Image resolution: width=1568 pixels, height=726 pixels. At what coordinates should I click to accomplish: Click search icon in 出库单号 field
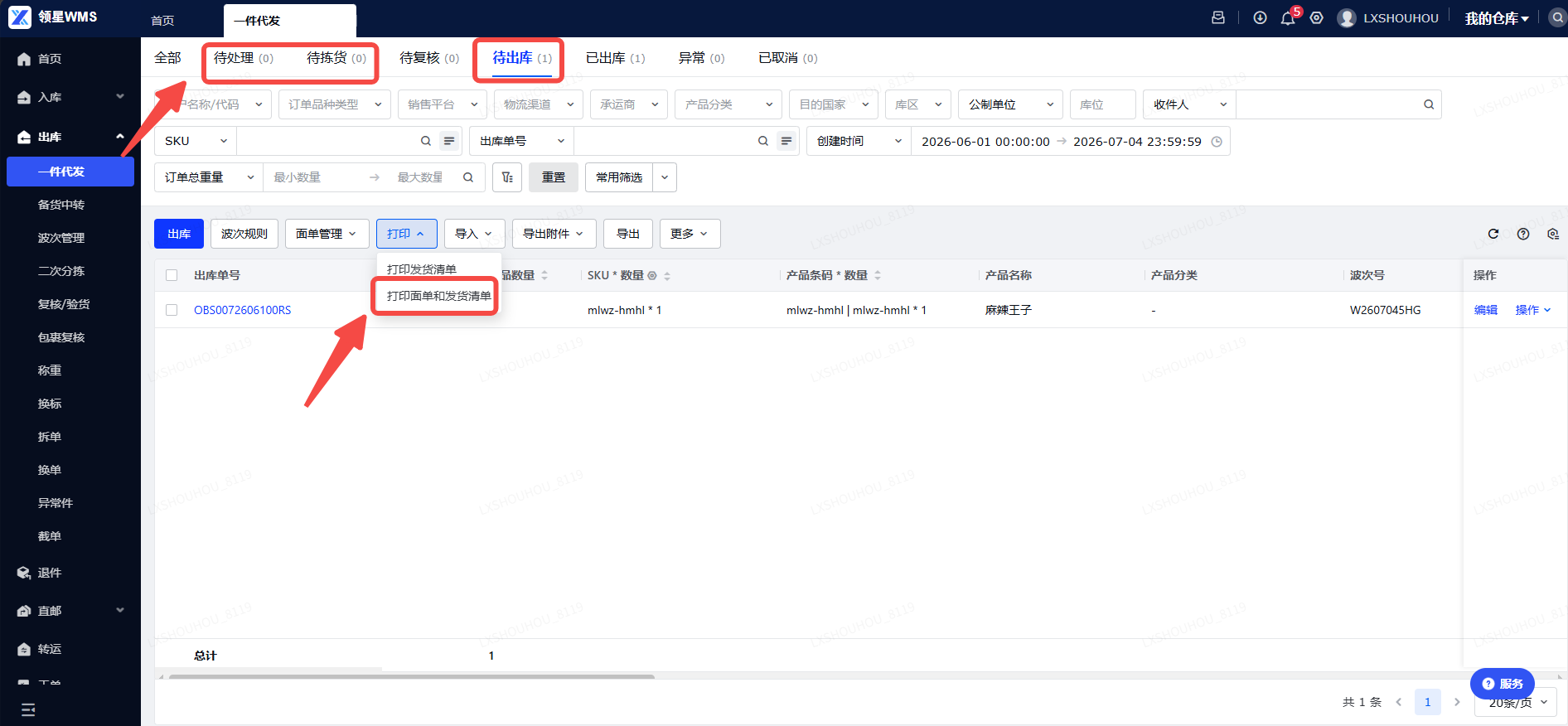[763, 141]
